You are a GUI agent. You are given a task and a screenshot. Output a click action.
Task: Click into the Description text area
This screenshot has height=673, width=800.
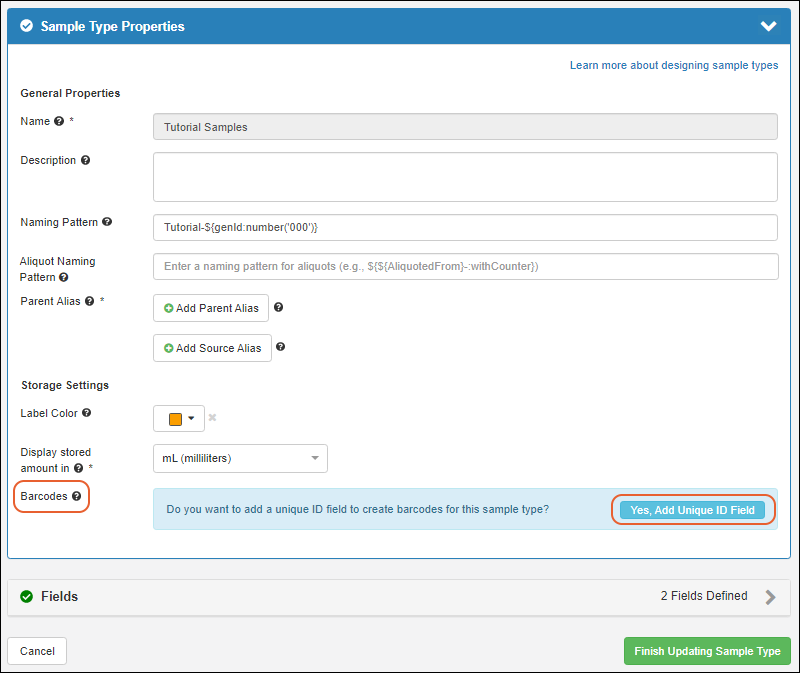point(465,177)
